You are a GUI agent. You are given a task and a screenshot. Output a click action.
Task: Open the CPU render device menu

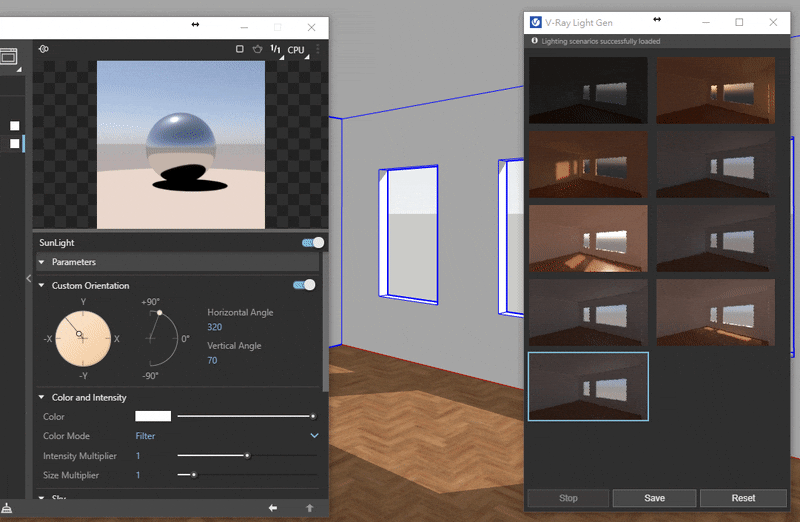(297, 50)
